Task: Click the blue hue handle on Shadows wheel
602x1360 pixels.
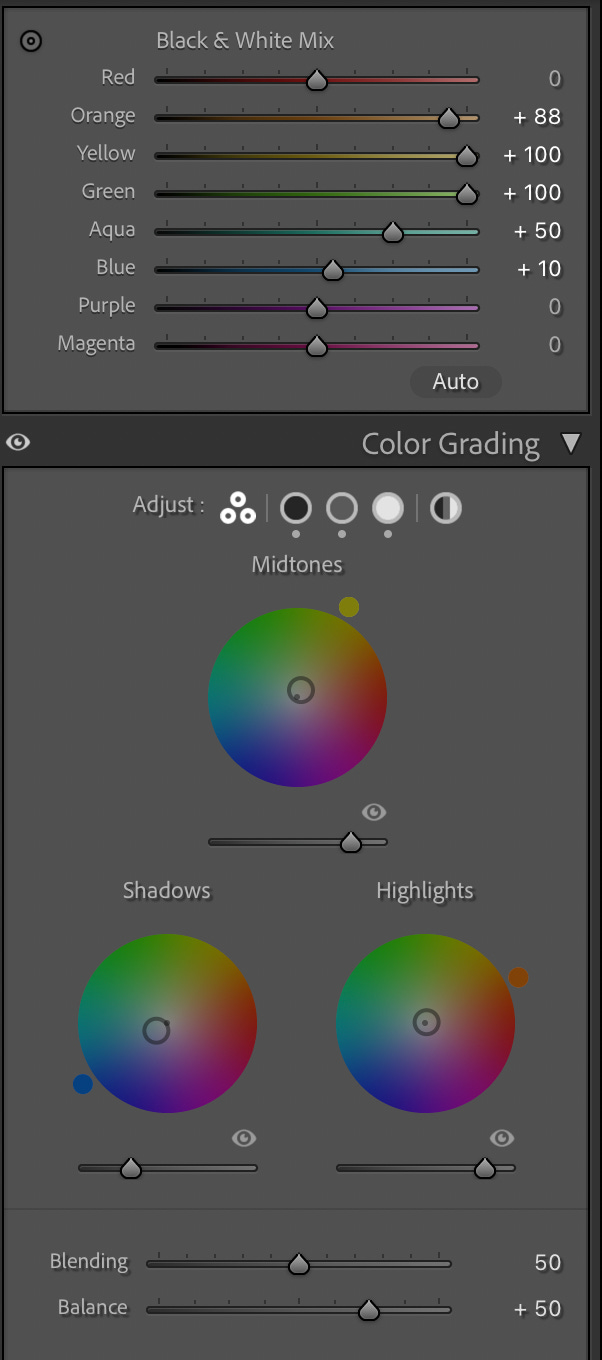Action: [83, 1084]
